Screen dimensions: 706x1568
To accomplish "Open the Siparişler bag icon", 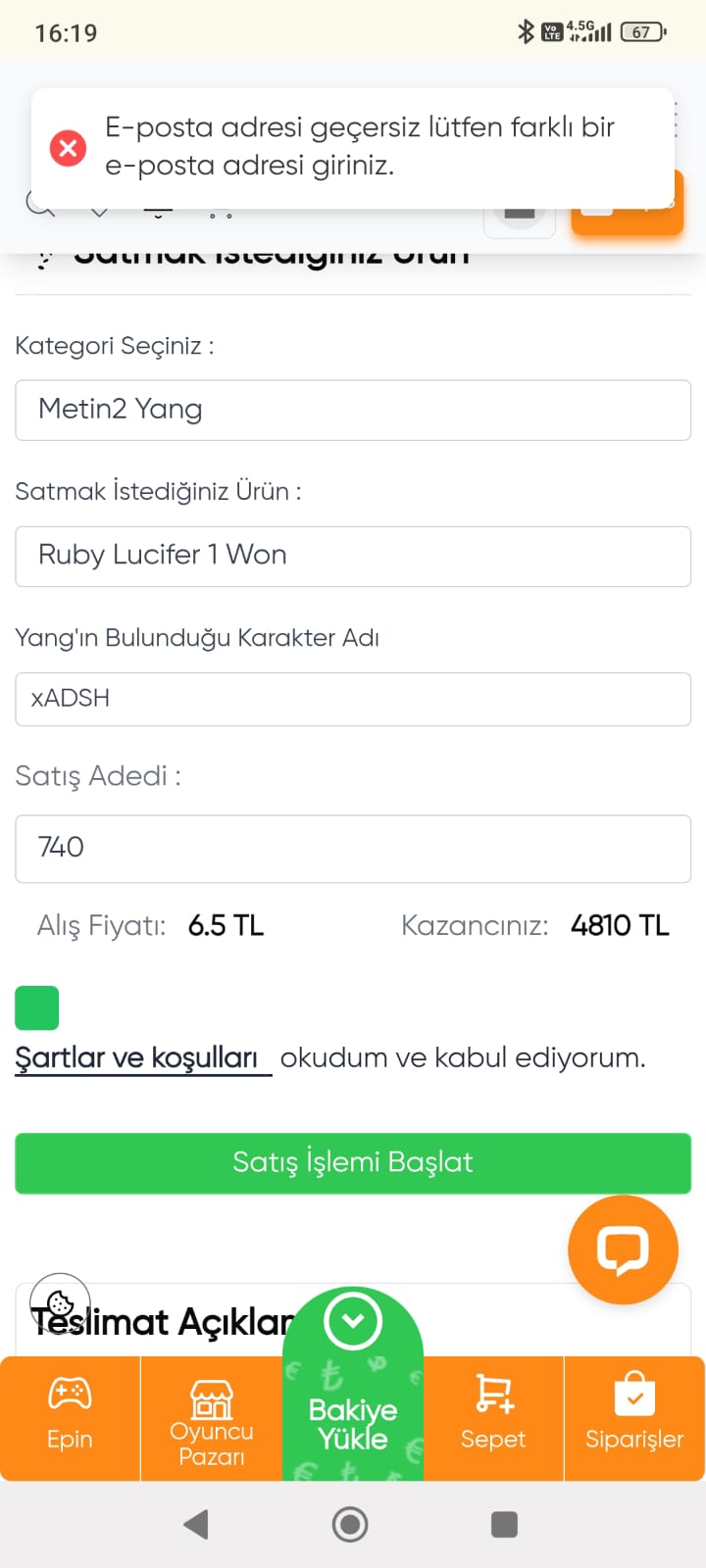I will pos(634,1394).
